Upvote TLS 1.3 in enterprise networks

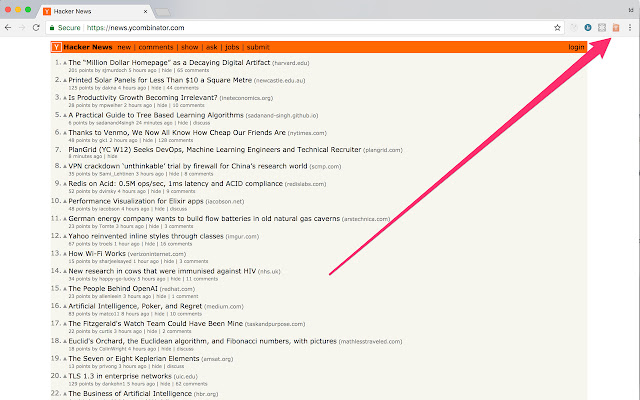[x=64, y=377]
